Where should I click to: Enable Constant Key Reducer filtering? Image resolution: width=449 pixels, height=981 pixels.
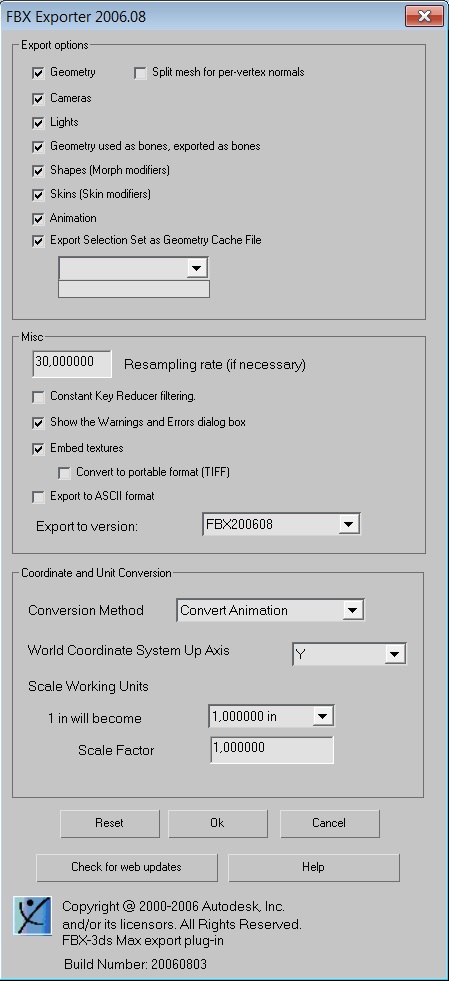pos(38,397)
